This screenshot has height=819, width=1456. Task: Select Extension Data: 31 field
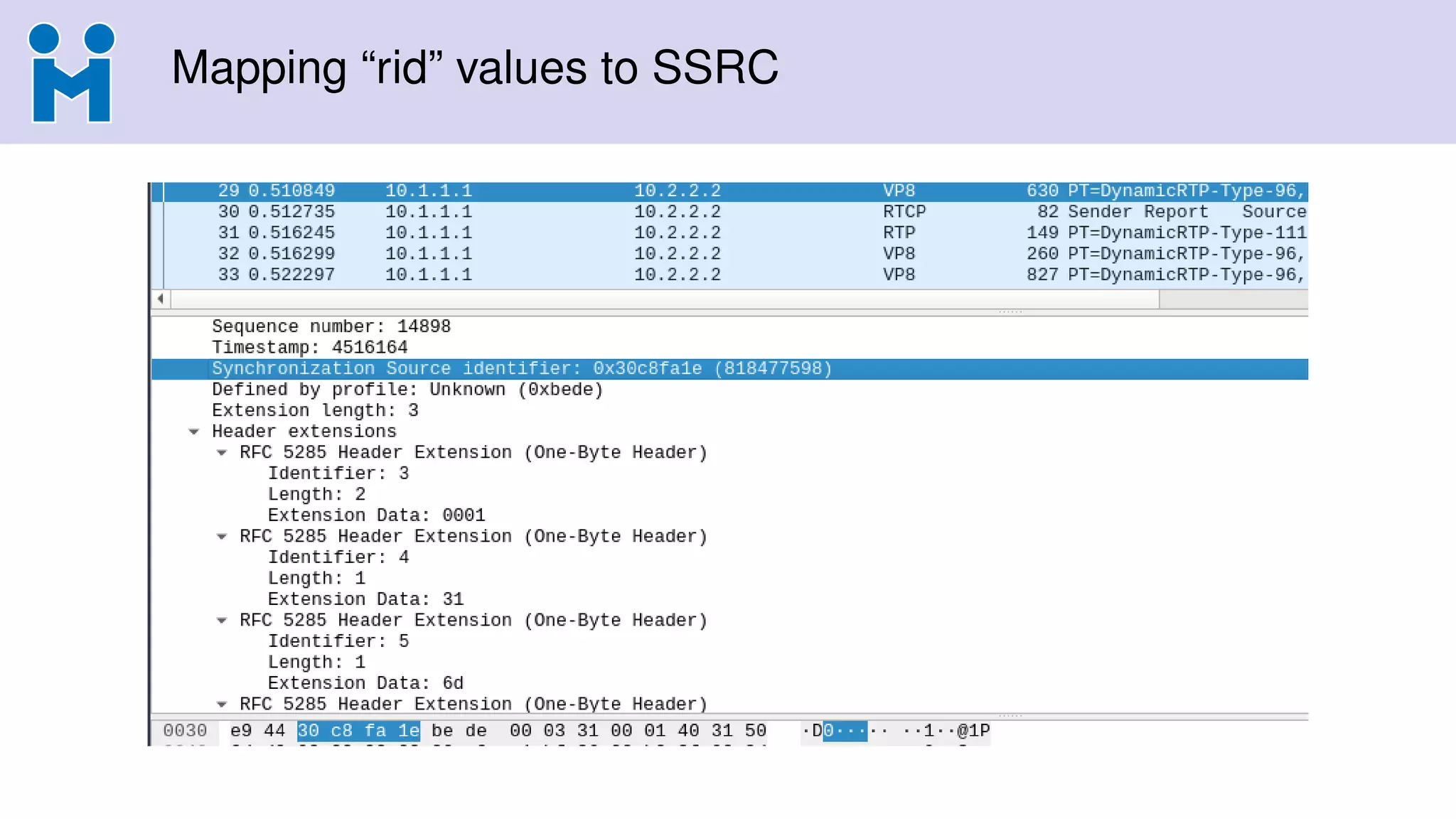pyautogui.click(x=365, y=599)
